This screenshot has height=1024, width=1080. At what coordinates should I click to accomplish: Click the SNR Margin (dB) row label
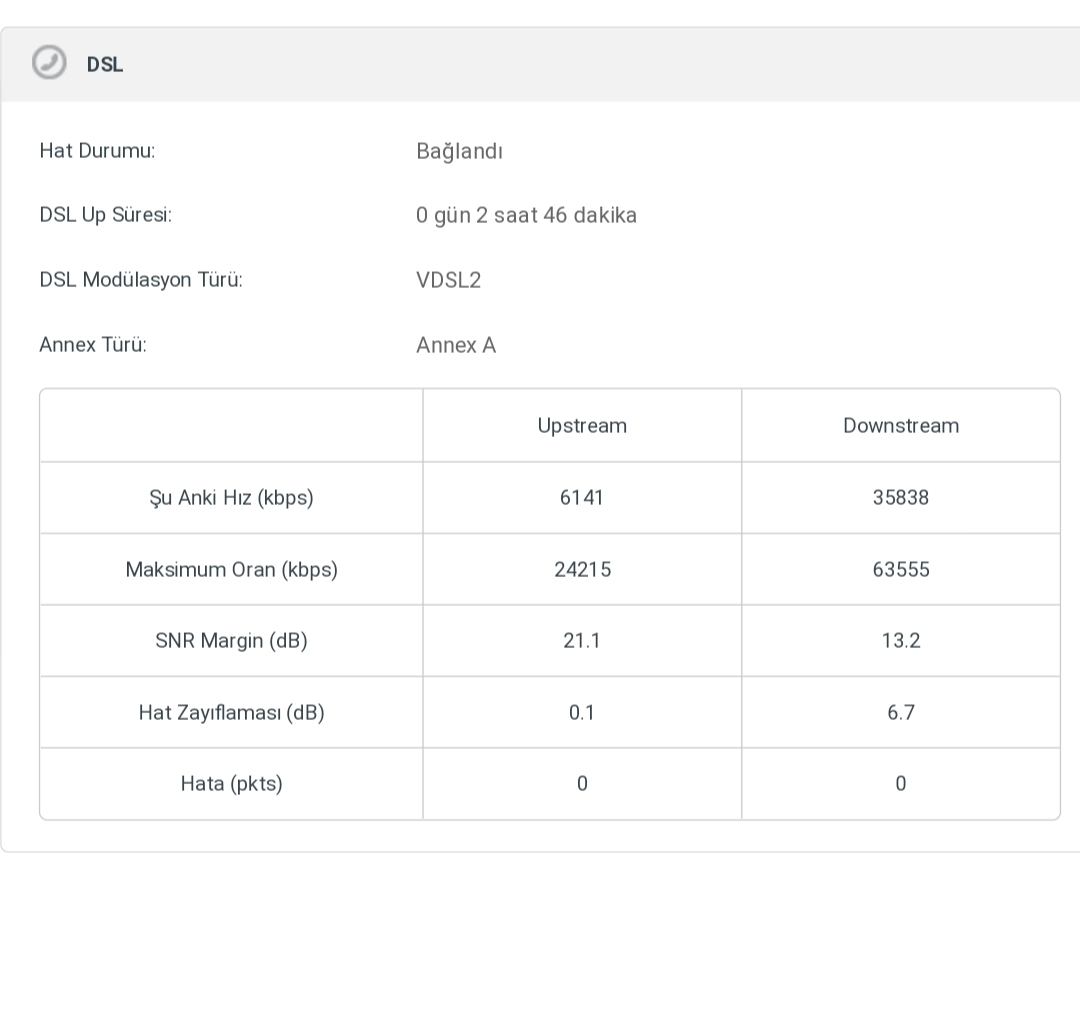tap(231, 641)
